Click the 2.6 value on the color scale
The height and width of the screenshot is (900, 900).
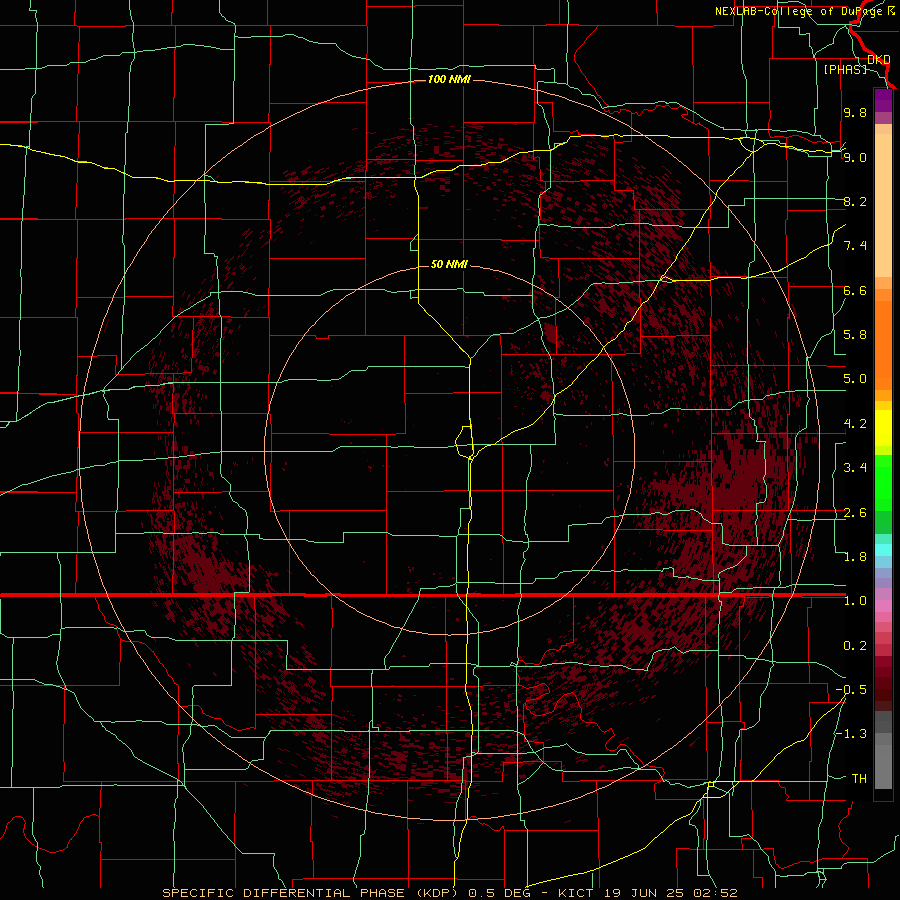[x=855, y=513]
